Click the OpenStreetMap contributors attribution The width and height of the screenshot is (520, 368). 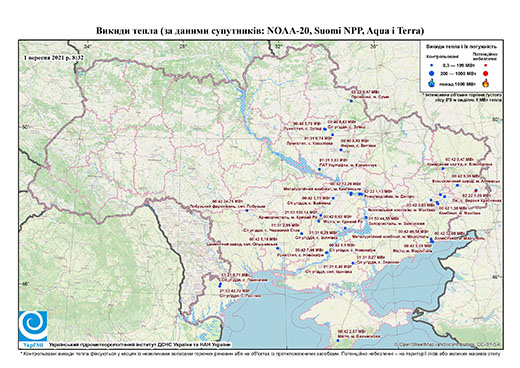coord(447,344)
